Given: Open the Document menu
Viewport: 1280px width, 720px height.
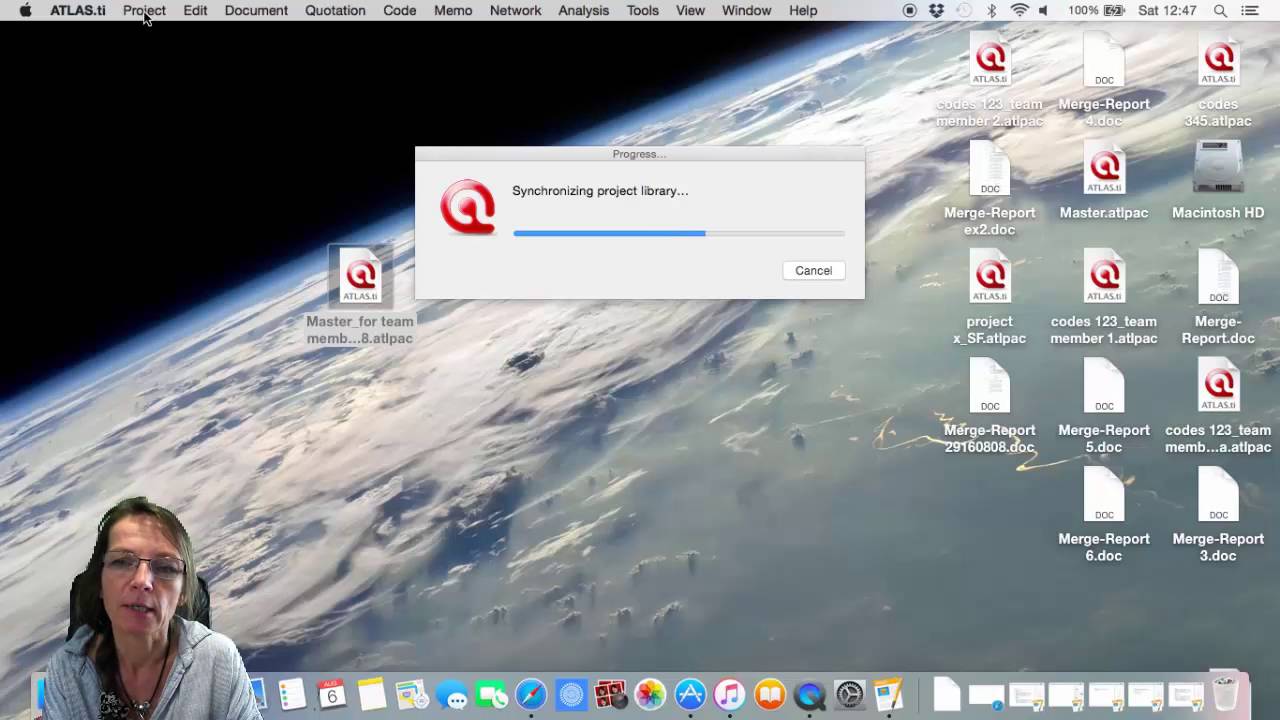Looking at the screenshot, I should click(x=256, y=10).
